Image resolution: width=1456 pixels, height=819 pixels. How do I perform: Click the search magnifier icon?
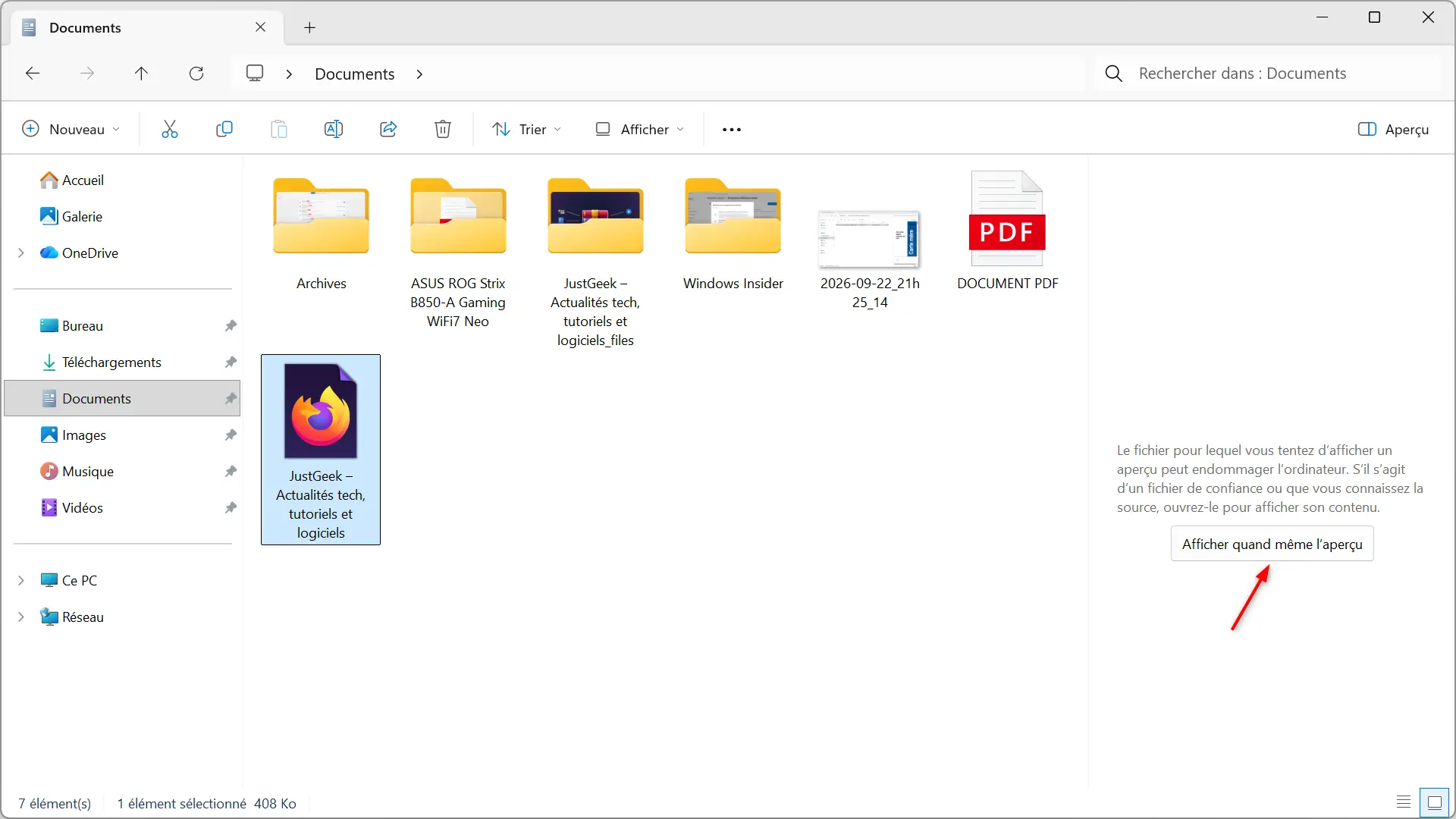tap(1114, 74)
